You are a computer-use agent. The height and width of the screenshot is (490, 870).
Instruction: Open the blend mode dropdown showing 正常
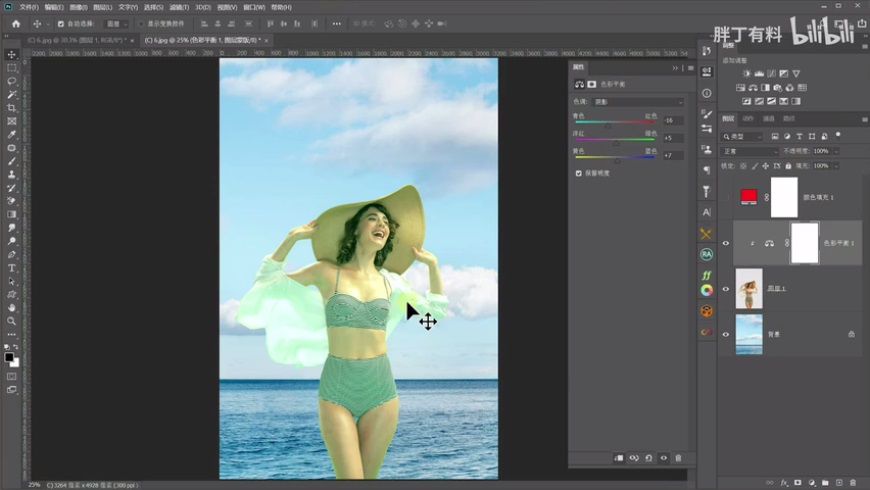click(x=750, y=151)
